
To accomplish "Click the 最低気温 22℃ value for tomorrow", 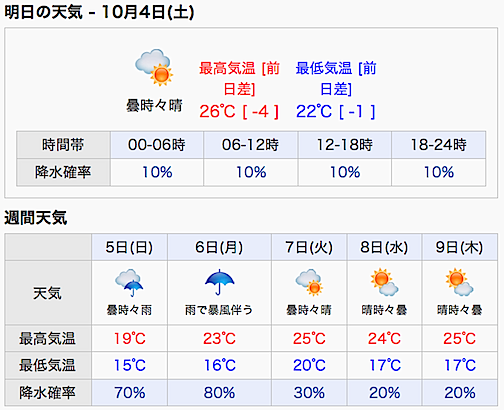I will pos(314,111).
